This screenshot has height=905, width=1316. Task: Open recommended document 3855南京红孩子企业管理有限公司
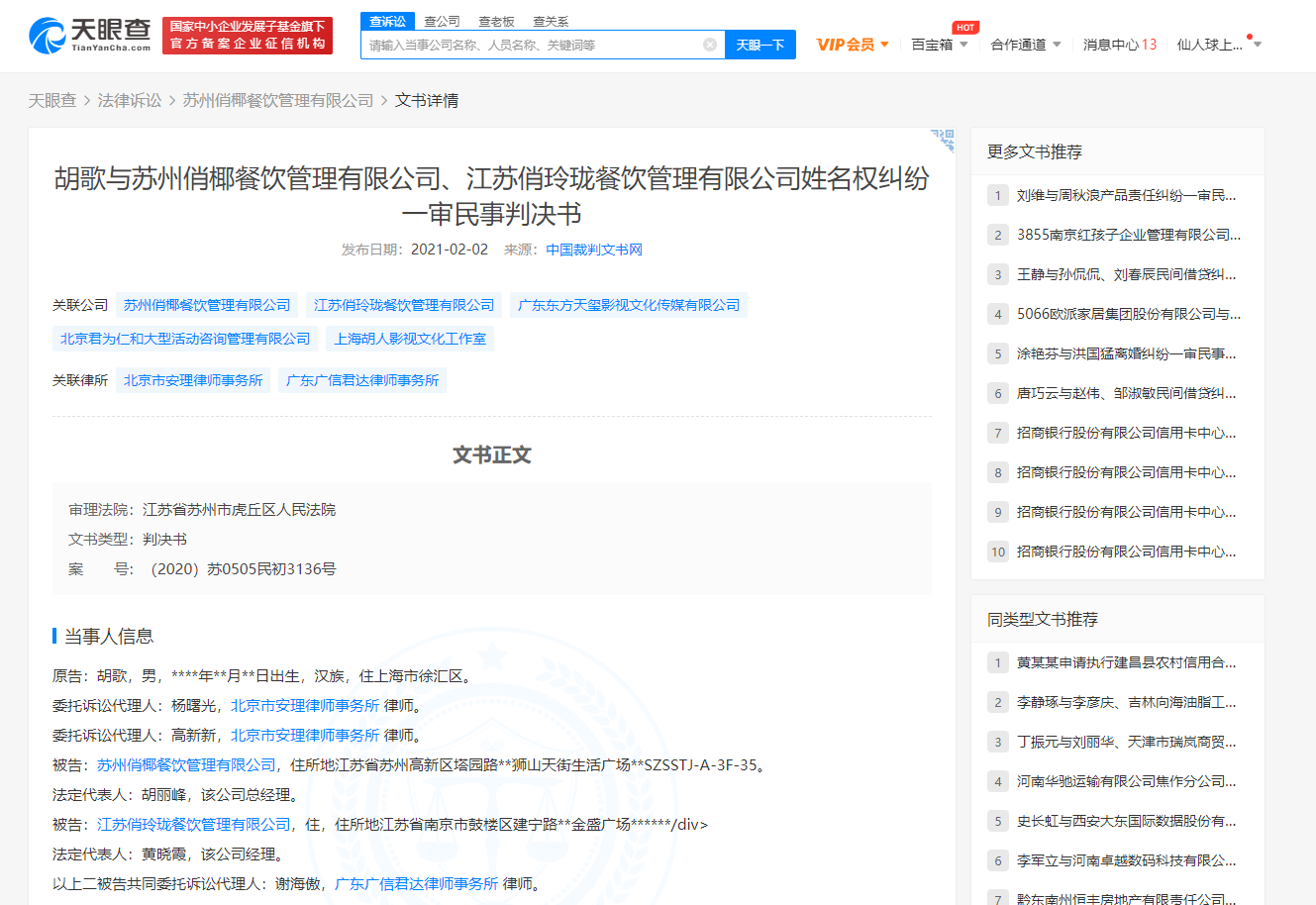point(1128,235)
